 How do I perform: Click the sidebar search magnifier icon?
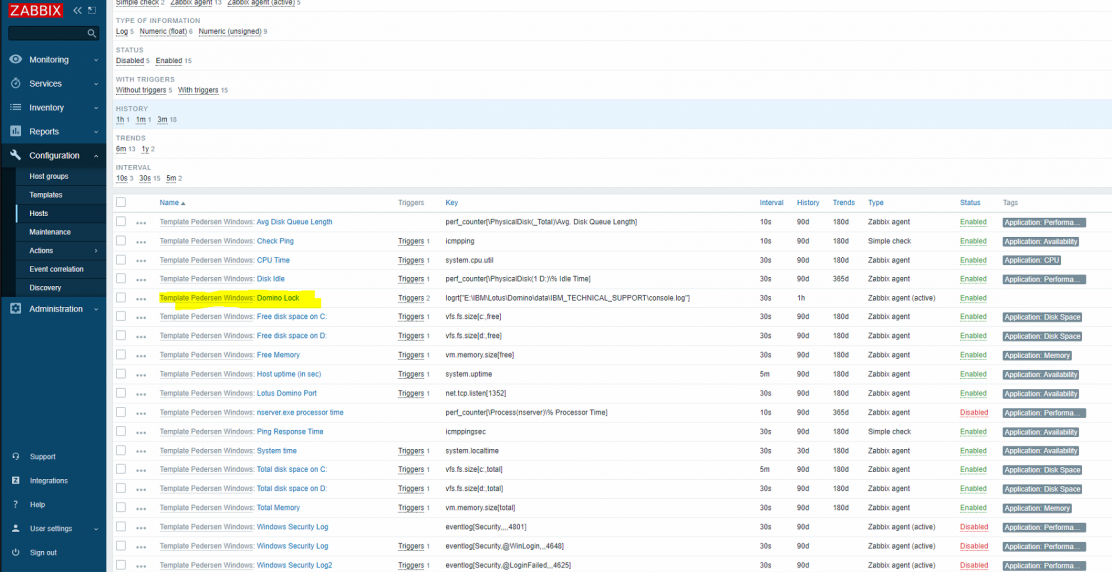click(x=92, y=33)
